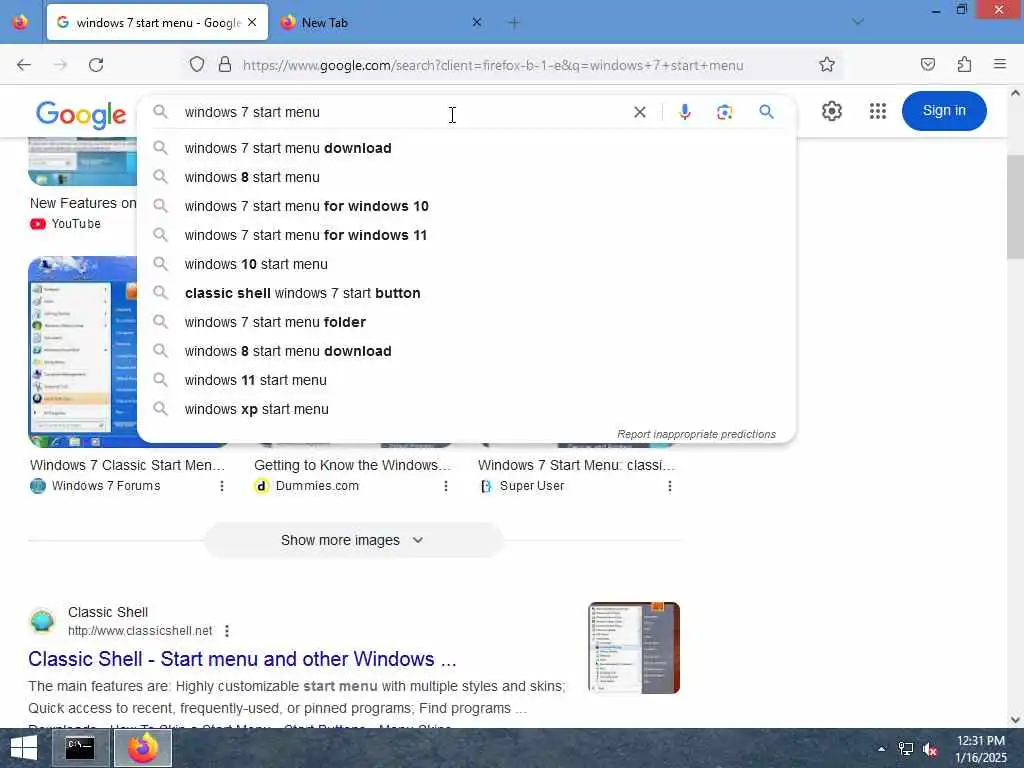The width and height of the screenshot is (1024, 768).
Task: Click Firefox icon in the taskbar
Action: 143,748
